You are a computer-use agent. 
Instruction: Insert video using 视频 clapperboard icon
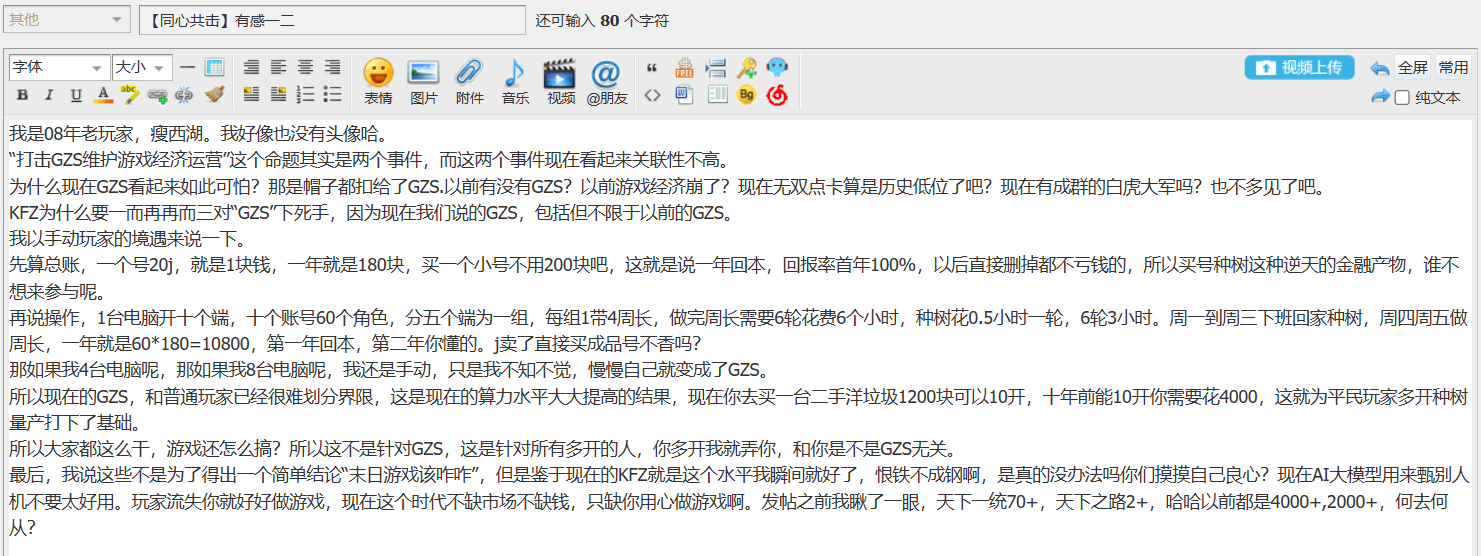[560, 80]
